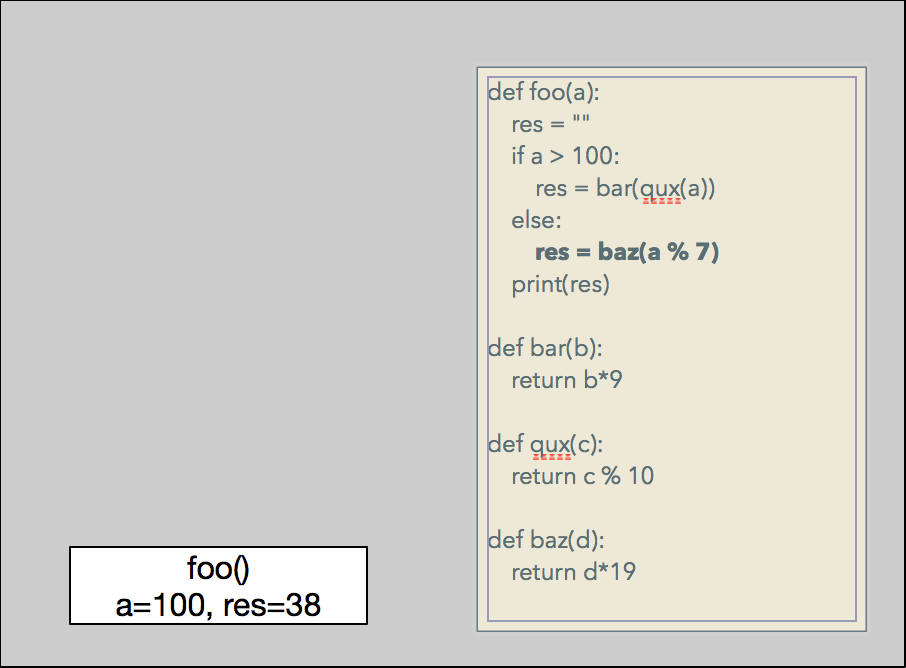The image size is (906, 668).
Task: Click the 'else:' line in the code
Action: point(536,221)
